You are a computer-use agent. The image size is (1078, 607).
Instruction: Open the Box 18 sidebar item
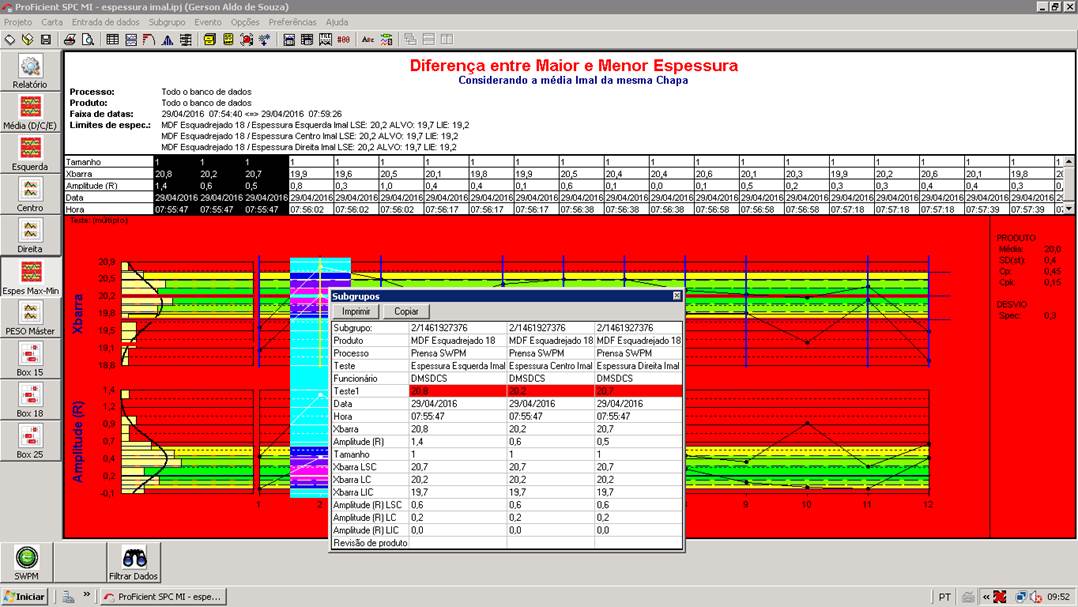click(30, 401)
